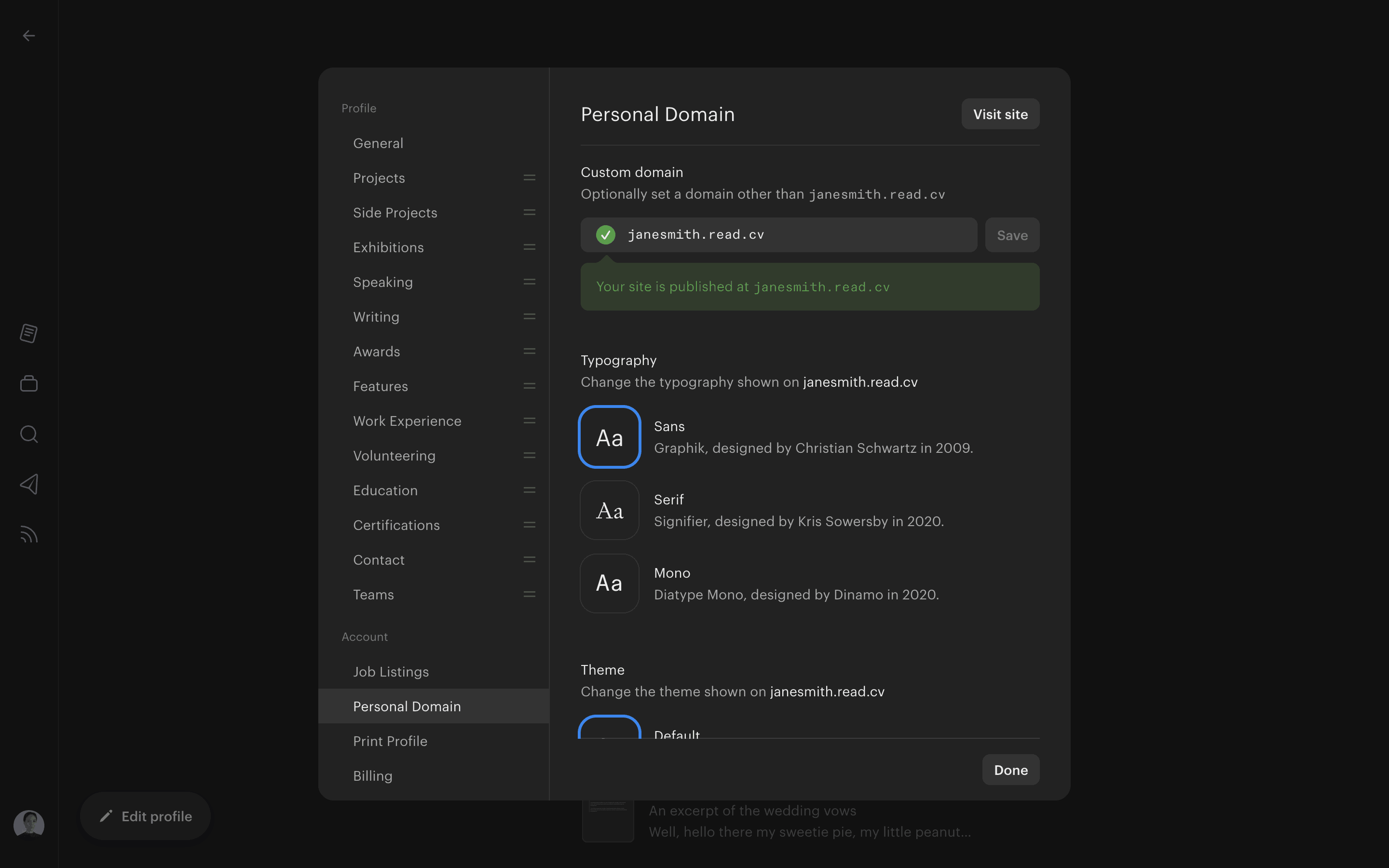Open the posts note icon in left sidebar

click(29, 333)
